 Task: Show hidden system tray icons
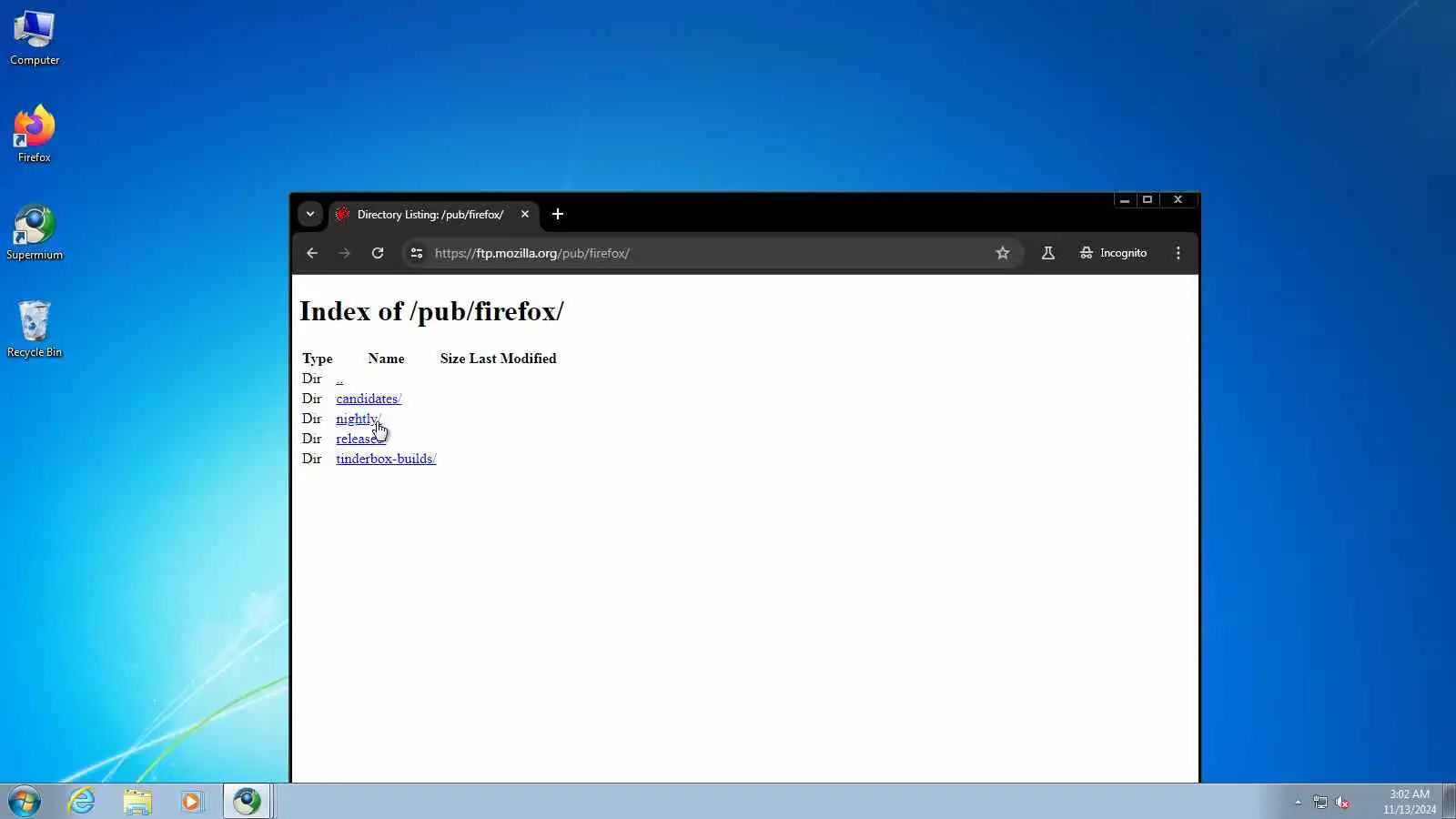[x=1298, y=803]
